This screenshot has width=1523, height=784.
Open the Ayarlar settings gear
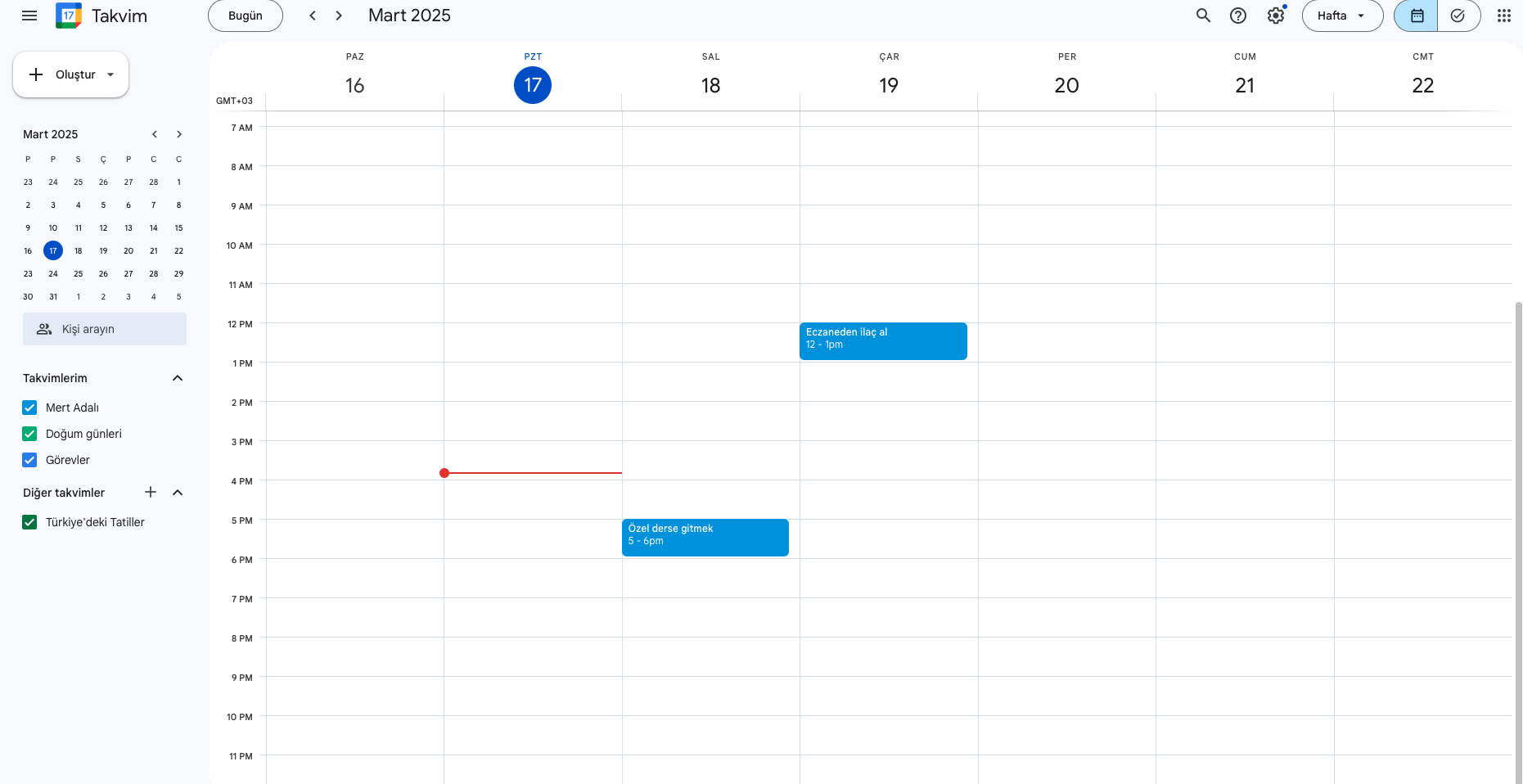(1275, 16)
